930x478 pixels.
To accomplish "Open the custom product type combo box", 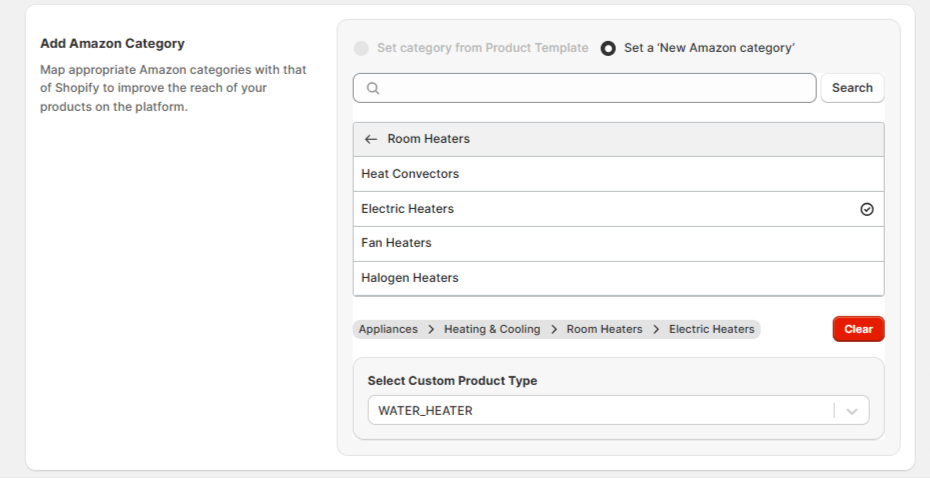I will click(x=619, y=410).
